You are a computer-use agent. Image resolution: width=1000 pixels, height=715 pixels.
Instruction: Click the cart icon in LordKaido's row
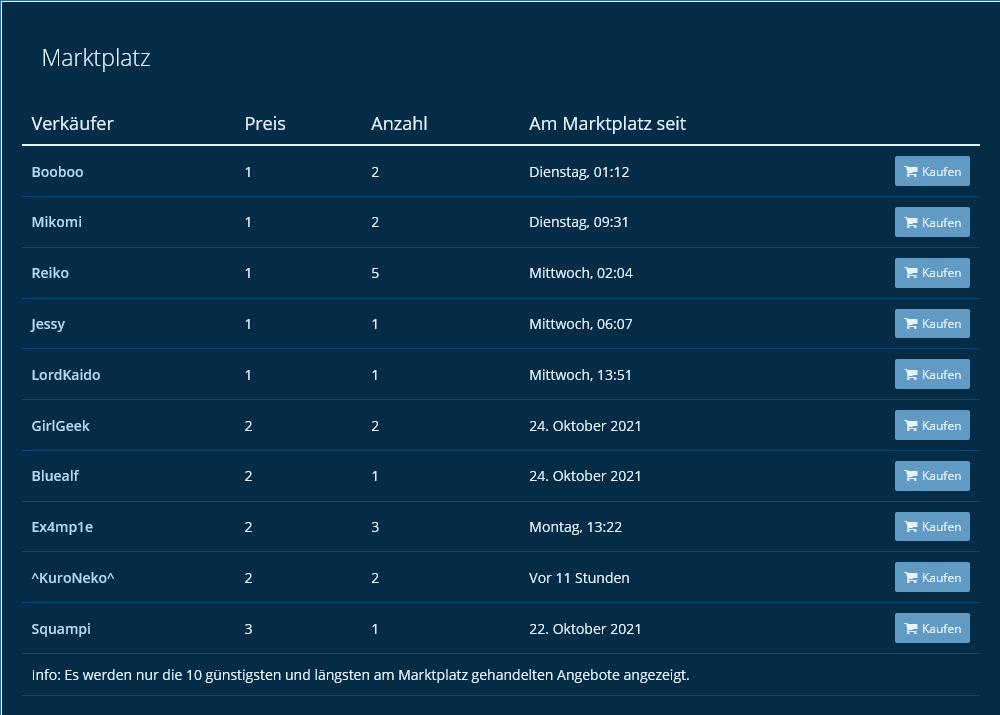point(911,375)
